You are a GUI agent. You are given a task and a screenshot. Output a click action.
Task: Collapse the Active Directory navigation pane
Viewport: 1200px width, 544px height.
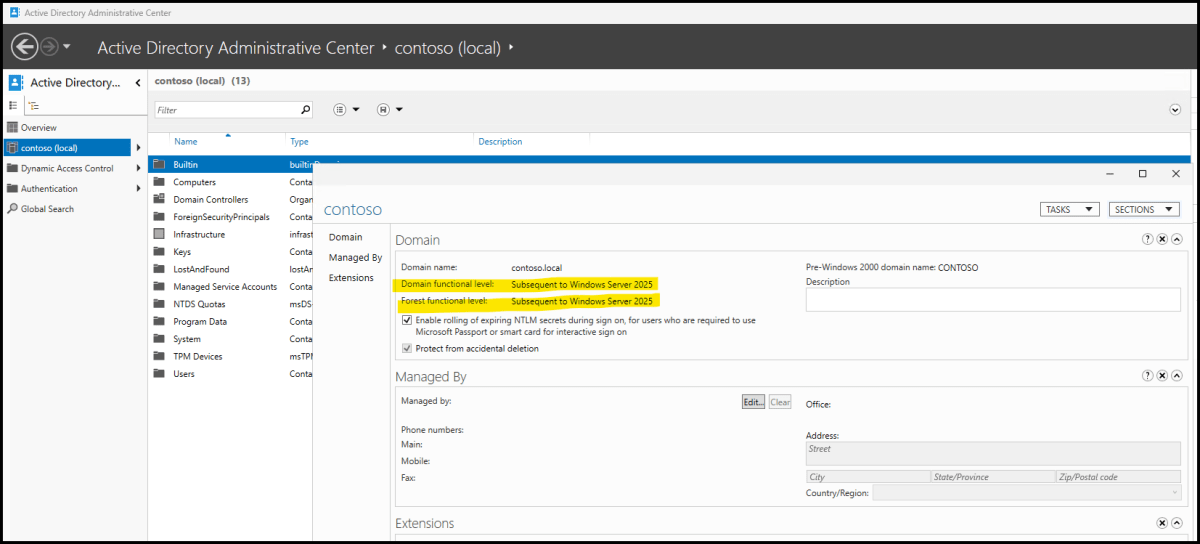coord(138,83)
